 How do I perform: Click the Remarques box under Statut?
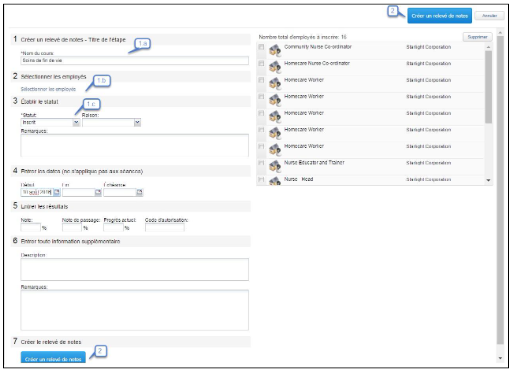pyautogui.click(x=135, y=145)
